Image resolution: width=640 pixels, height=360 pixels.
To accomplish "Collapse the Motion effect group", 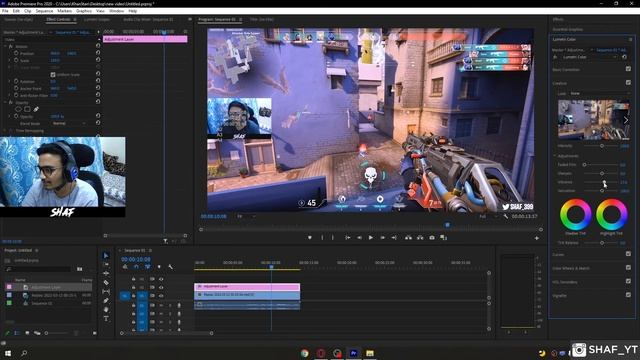I will tap(5, 47).
